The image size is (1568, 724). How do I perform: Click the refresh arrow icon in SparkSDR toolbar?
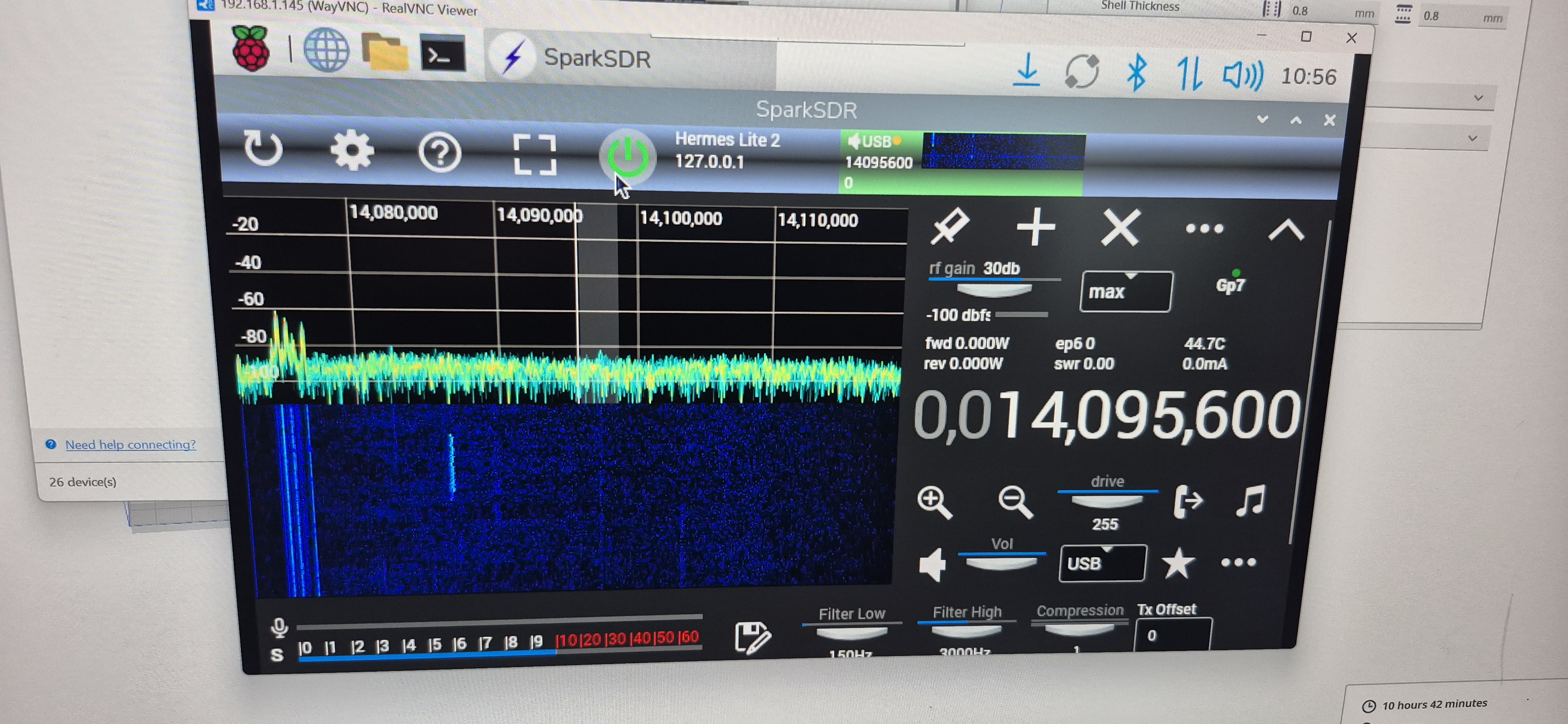pos(263,148)
